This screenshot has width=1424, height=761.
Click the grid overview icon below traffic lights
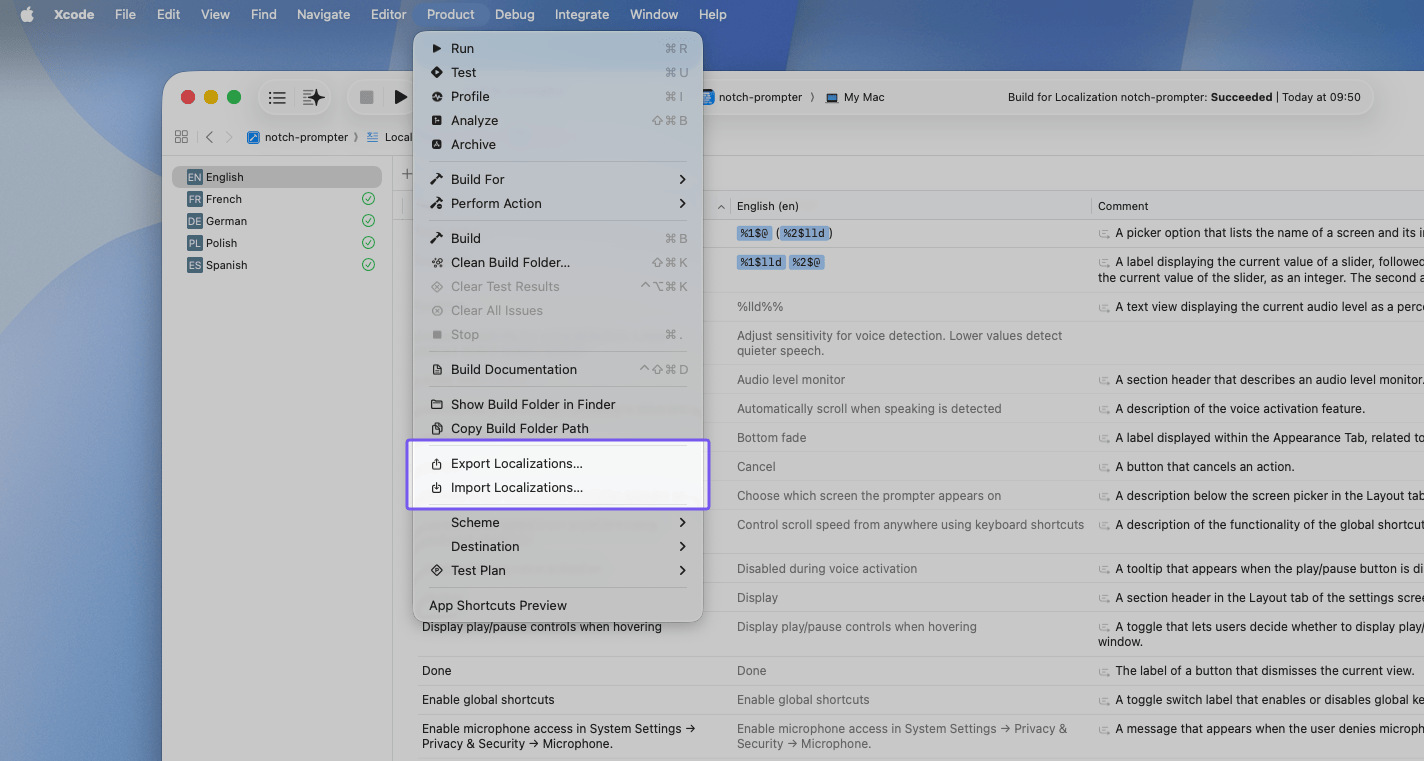pyautogui.click(x=181, y=137)
